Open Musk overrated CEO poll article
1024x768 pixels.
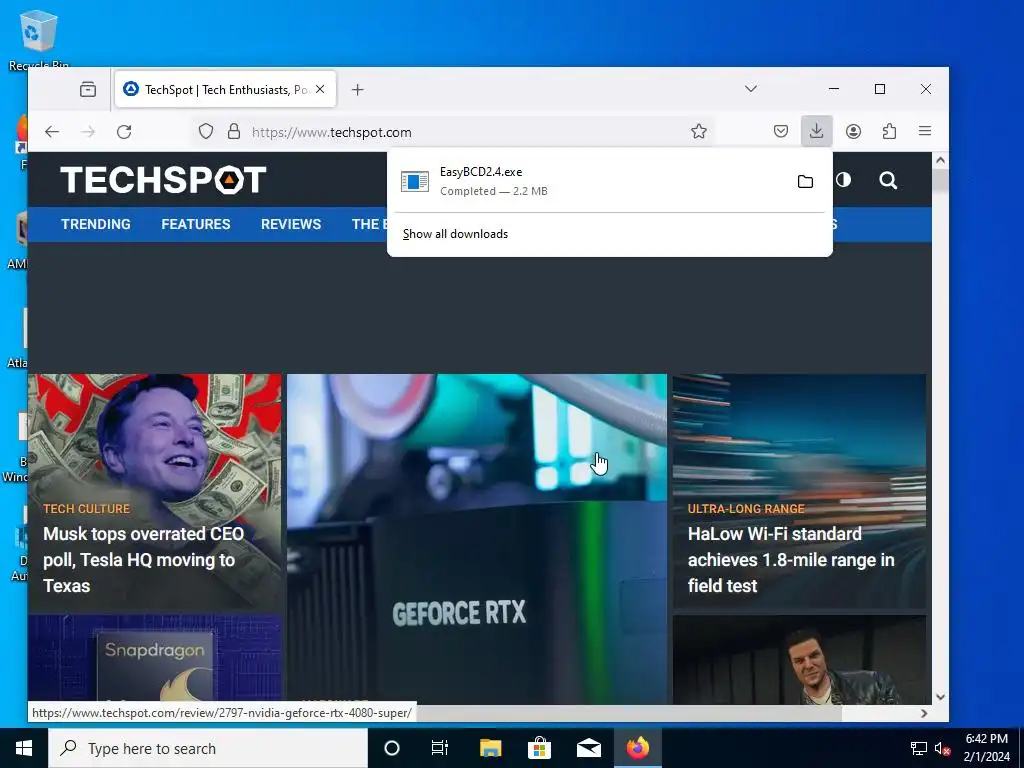tap(144, 560)
